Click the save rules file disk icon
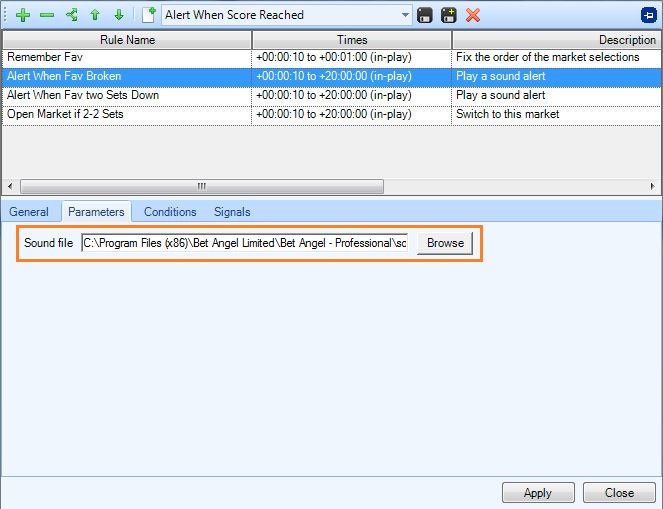 [425, 15]
